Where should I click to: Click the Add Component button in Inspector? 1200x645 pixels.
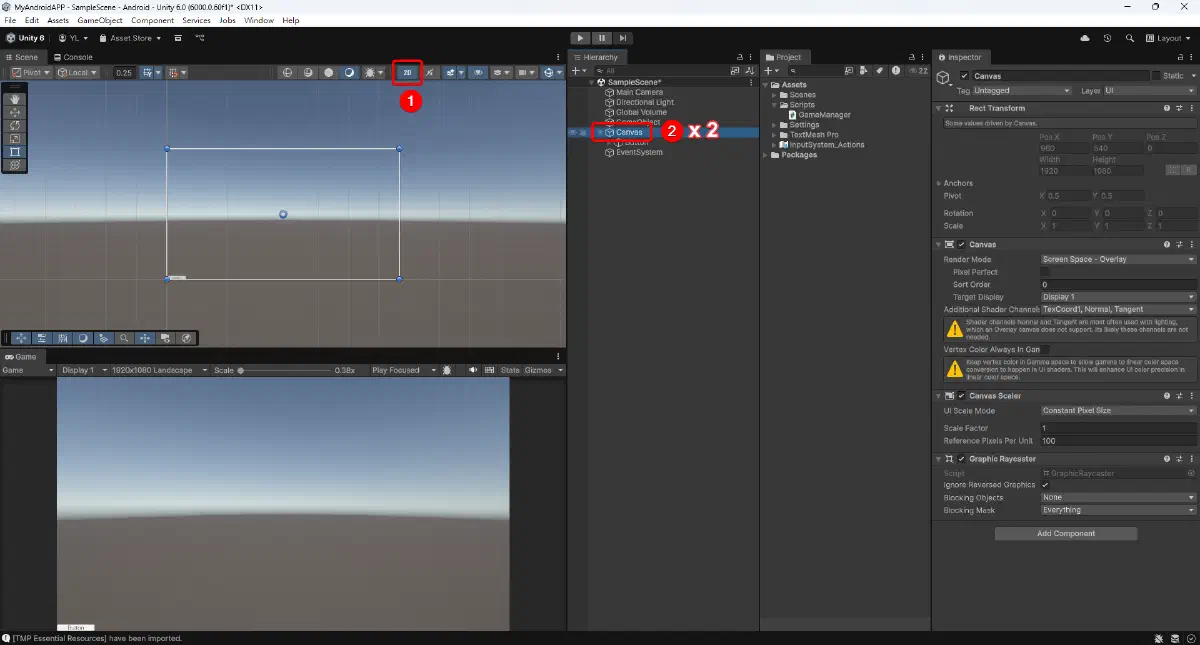tap(1065, 533)
